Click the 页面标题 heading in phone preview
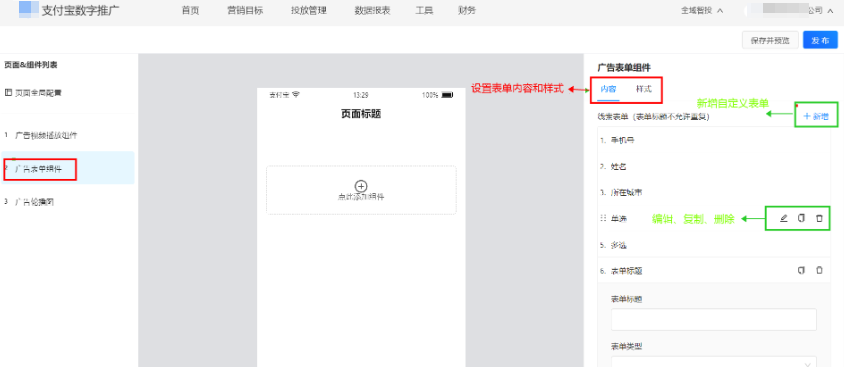Image resolution: width=844 pixels, height=367 pixels. tap(361, 114)
